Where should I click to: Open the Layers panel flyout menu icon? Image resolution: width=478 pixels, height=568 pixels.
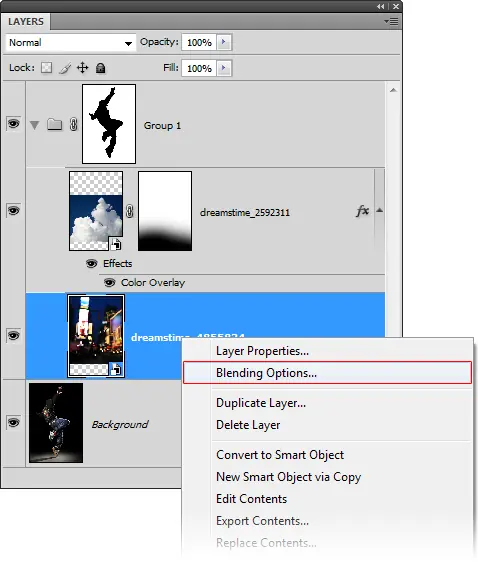(391, 22)
